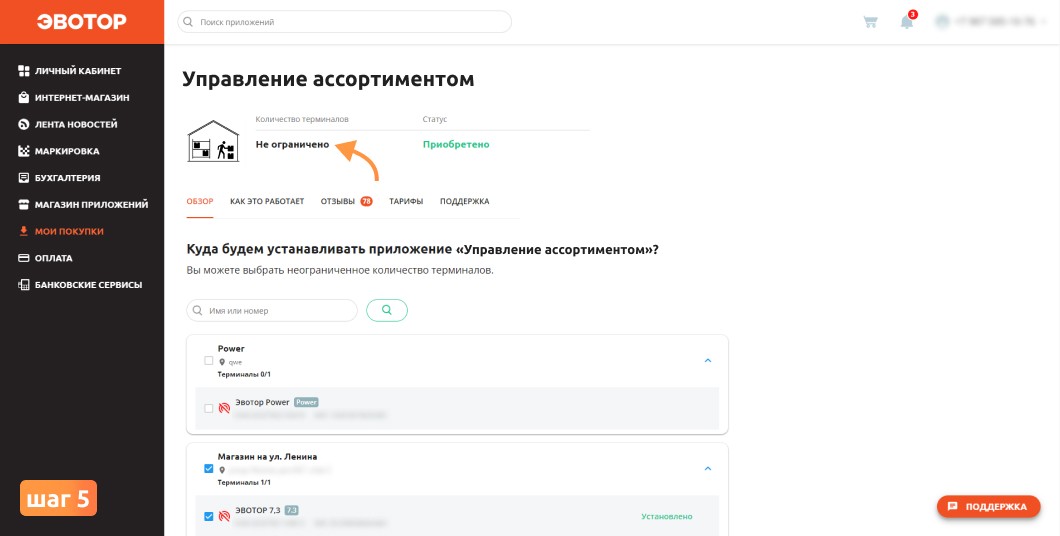Go to Интернет-магазин in sidebar
Screen dimensions: 1060x536
(x=82, y=97)
